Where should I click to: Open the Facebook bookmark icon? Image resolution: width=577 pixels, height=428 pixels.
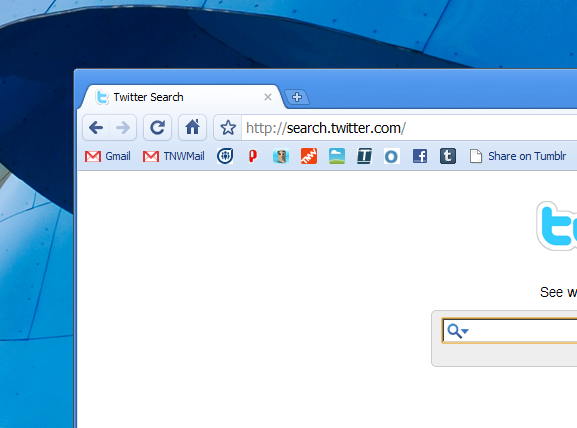(x=420, y=156)
